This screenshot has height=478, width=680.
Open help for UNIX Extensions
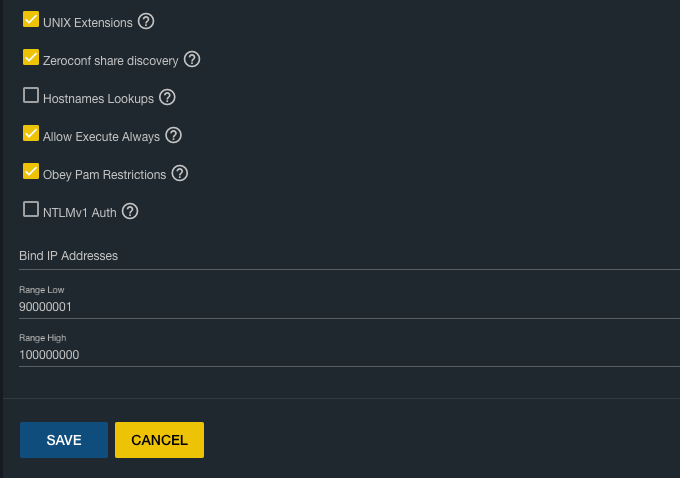tap(147, 21)
